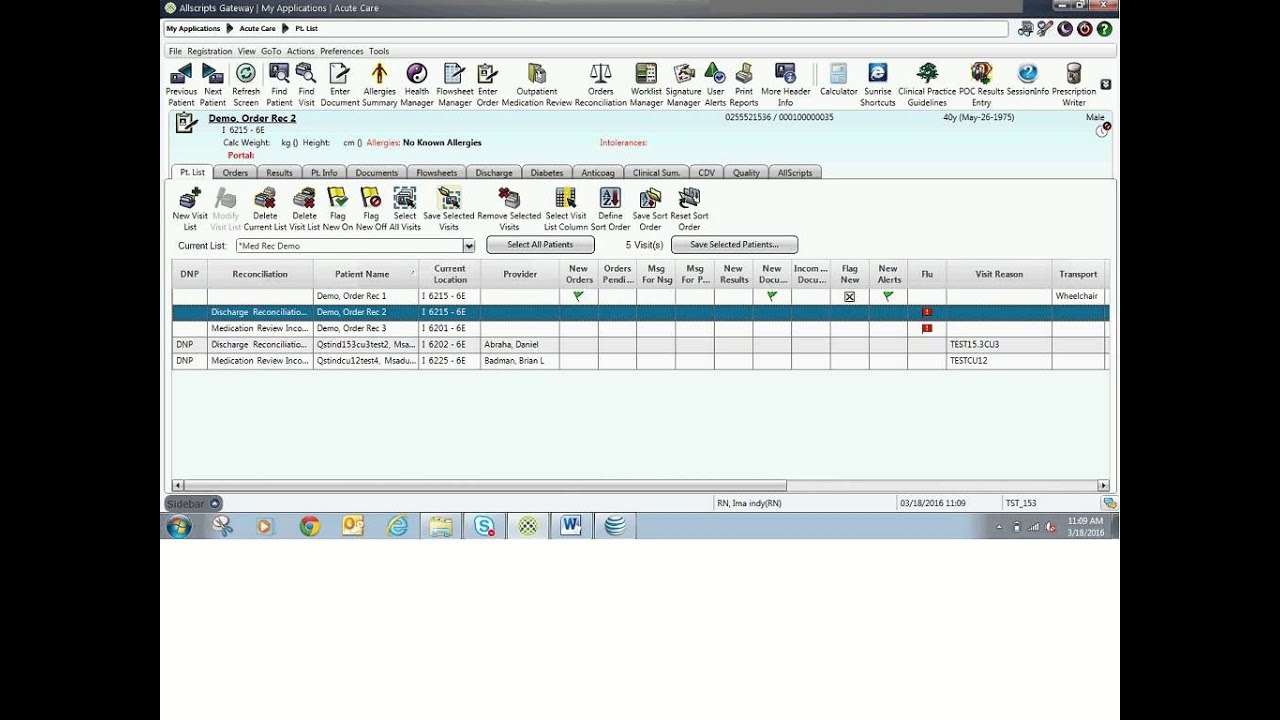
Task: Open Clinical Practice Guidelines
Action: (927, 84)
